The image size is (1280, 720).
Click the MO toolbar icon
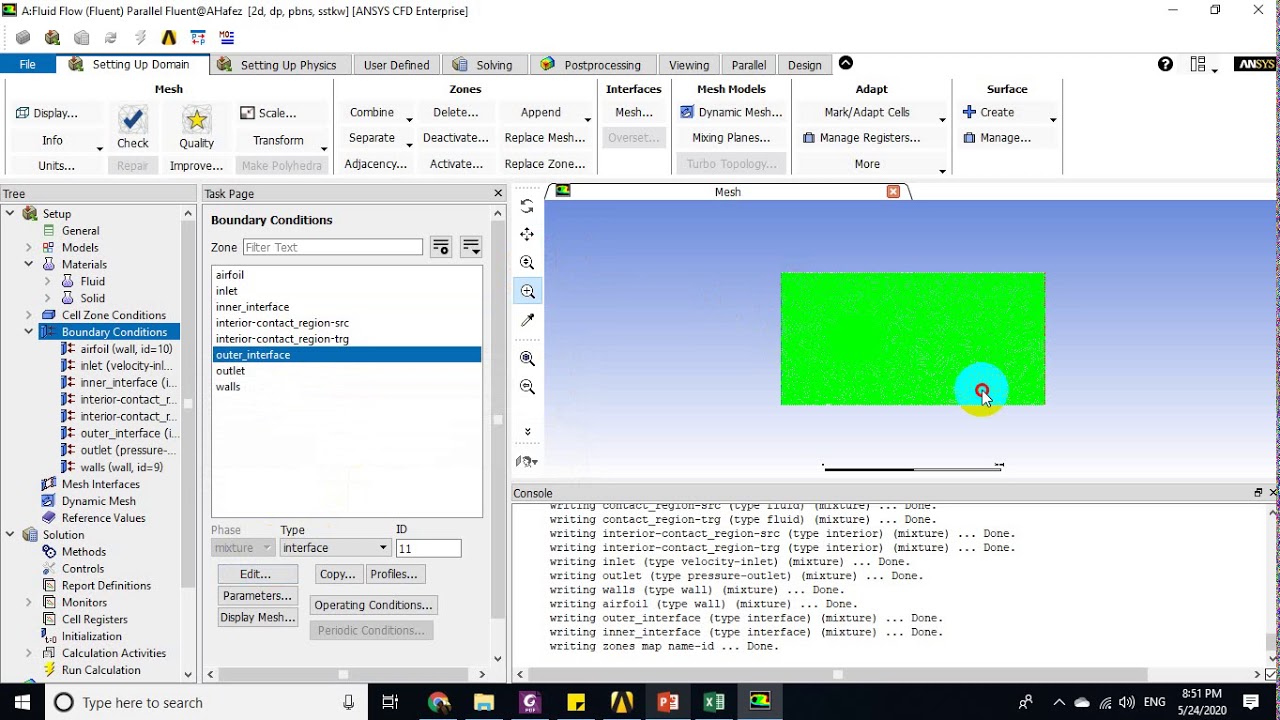[227, 38]
